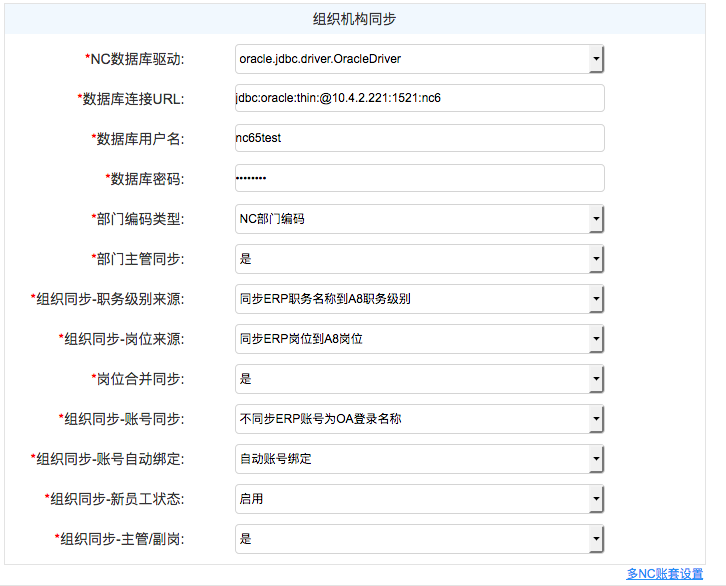Image resolution: width=726 pixels, height=586 pixels.
Task: Expand the 组织同步-账号同步 dropdown
Action: point(419,419)
